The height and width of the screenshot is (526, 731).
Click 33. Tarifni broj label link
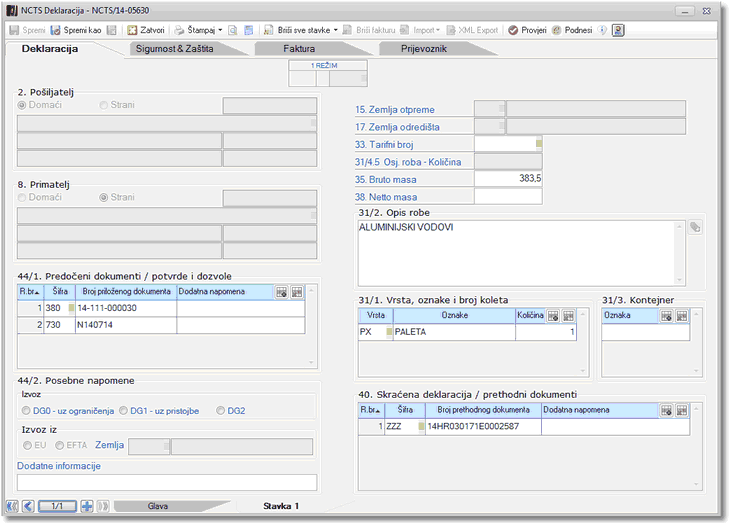[x=384, y=145]
